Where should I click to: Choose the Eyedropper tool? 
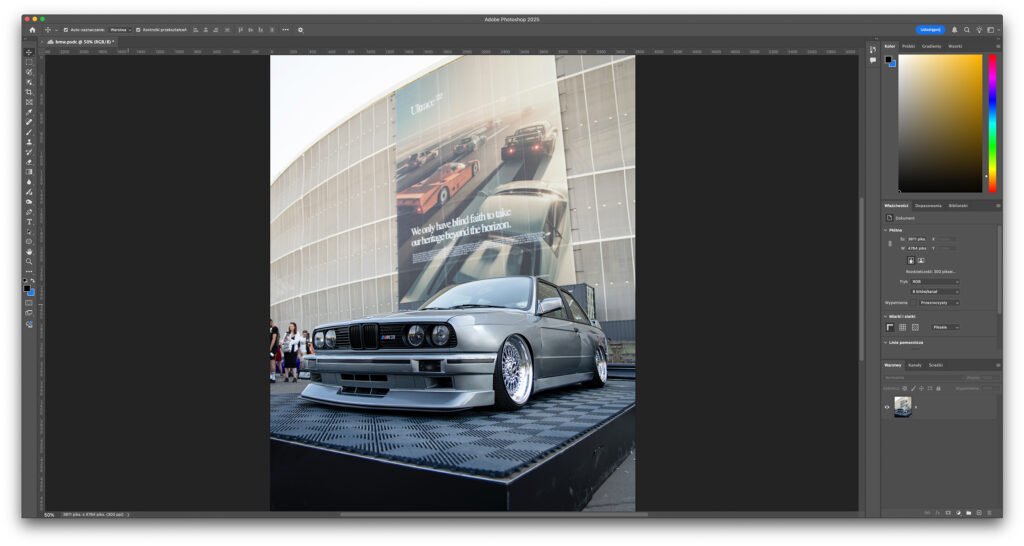(x=29, y=112)
